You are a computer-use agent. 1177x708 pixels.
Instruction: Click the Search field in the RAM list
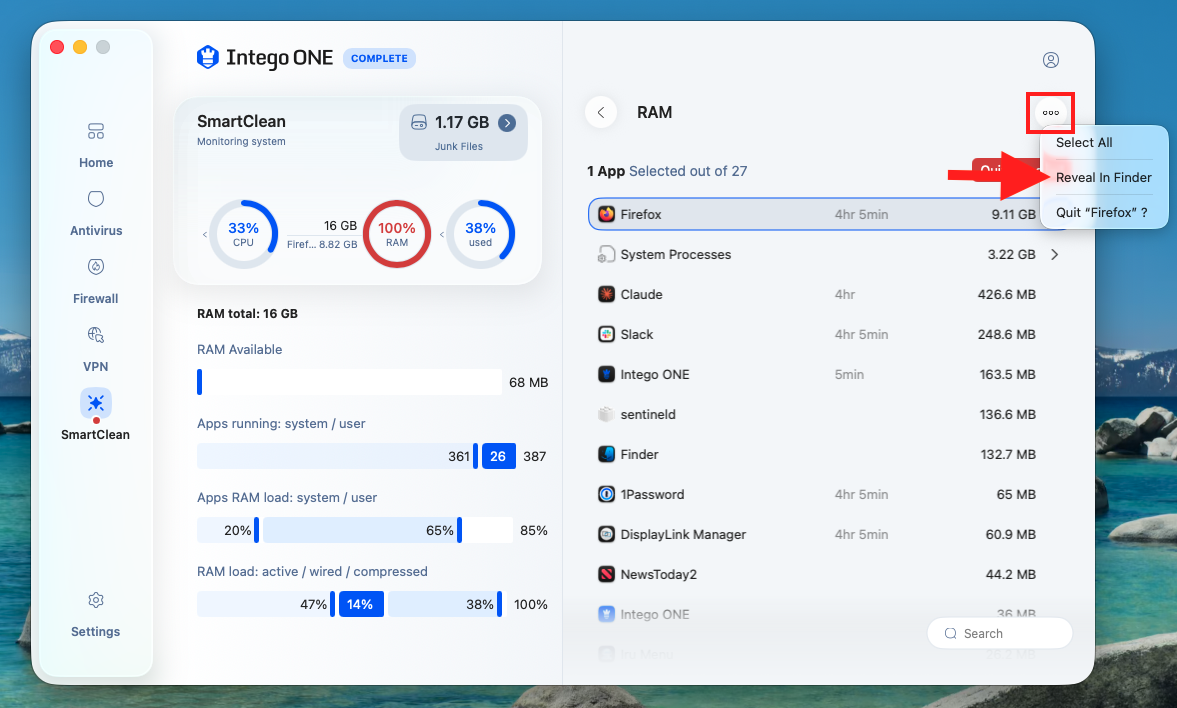pyautogui.click(x=1000, y=634)
